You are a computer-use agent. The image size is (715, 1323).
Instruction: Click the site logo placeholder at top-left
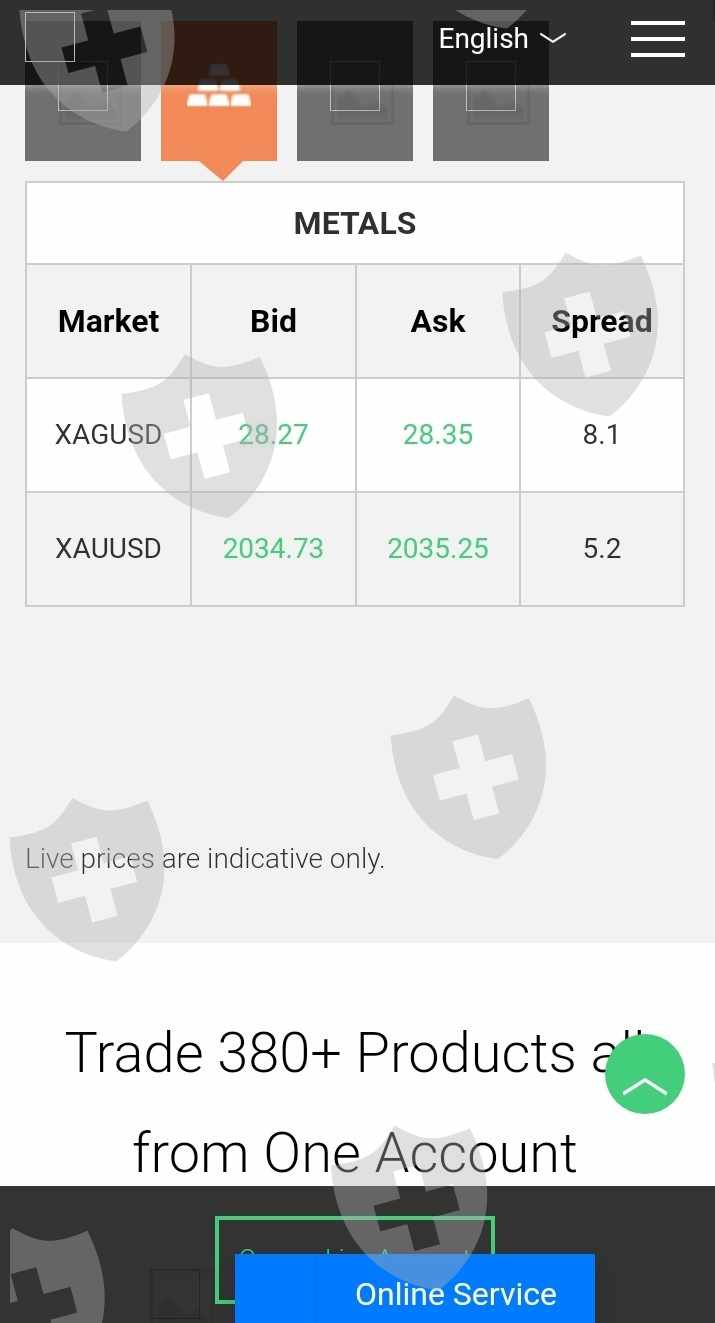click(50, 37)
